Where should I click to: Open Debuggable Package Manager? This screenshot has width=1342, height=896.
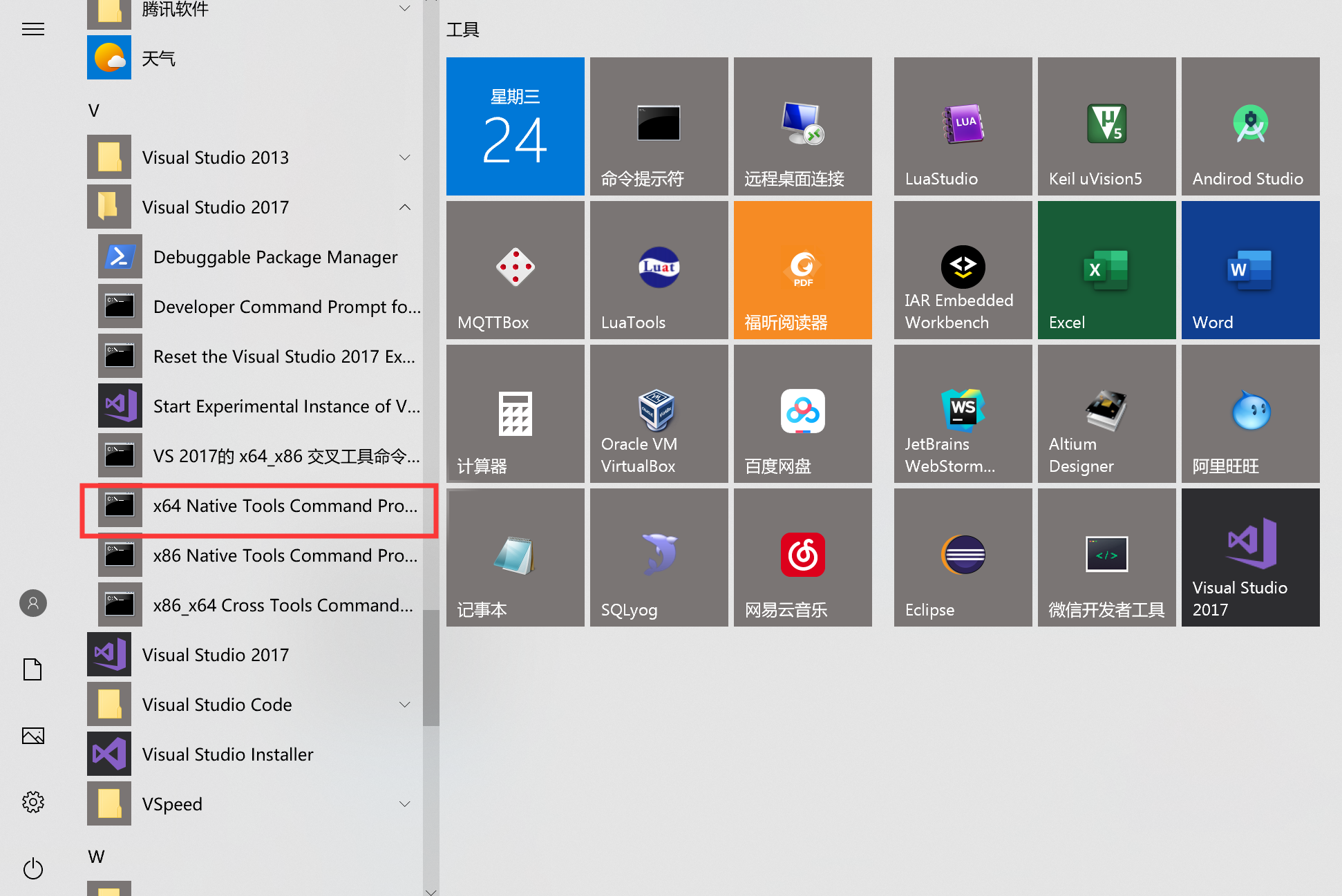tap(259, 257)
